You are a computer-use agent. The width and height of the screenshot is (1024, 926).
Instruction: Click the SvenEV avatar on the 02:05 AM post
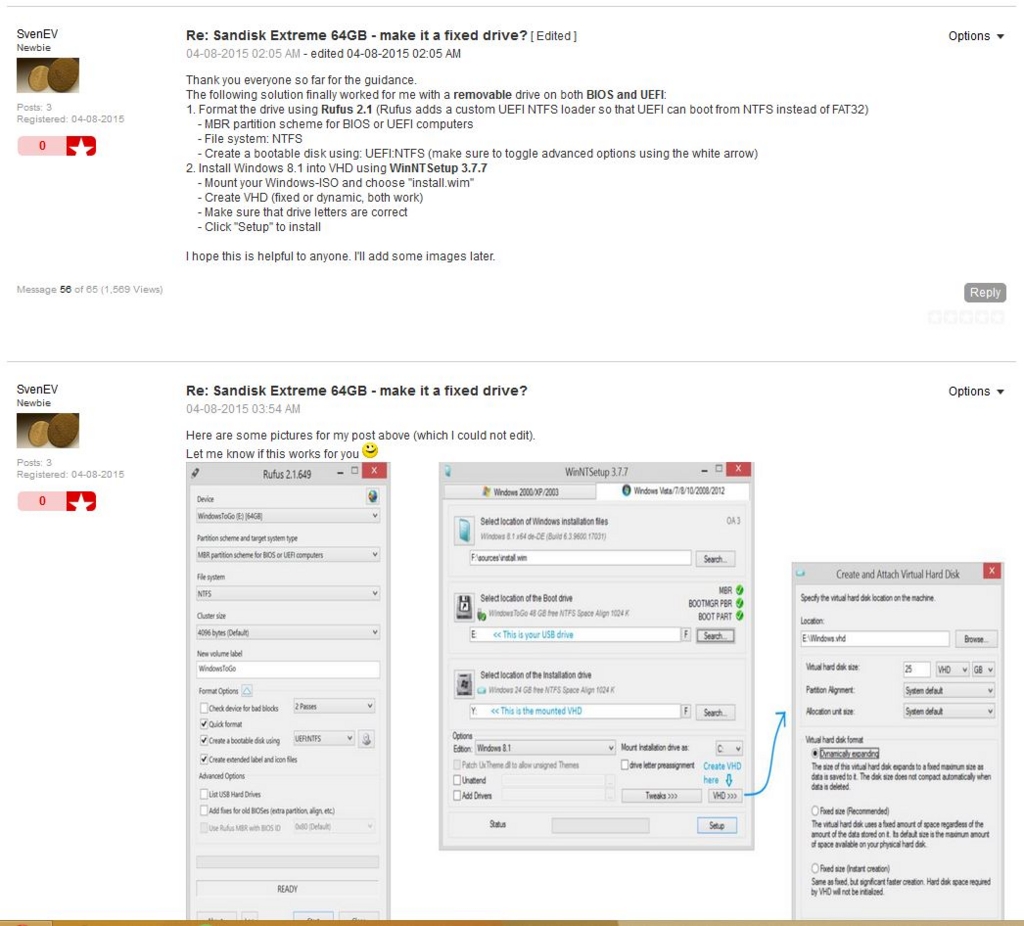(x=48, y=75)
